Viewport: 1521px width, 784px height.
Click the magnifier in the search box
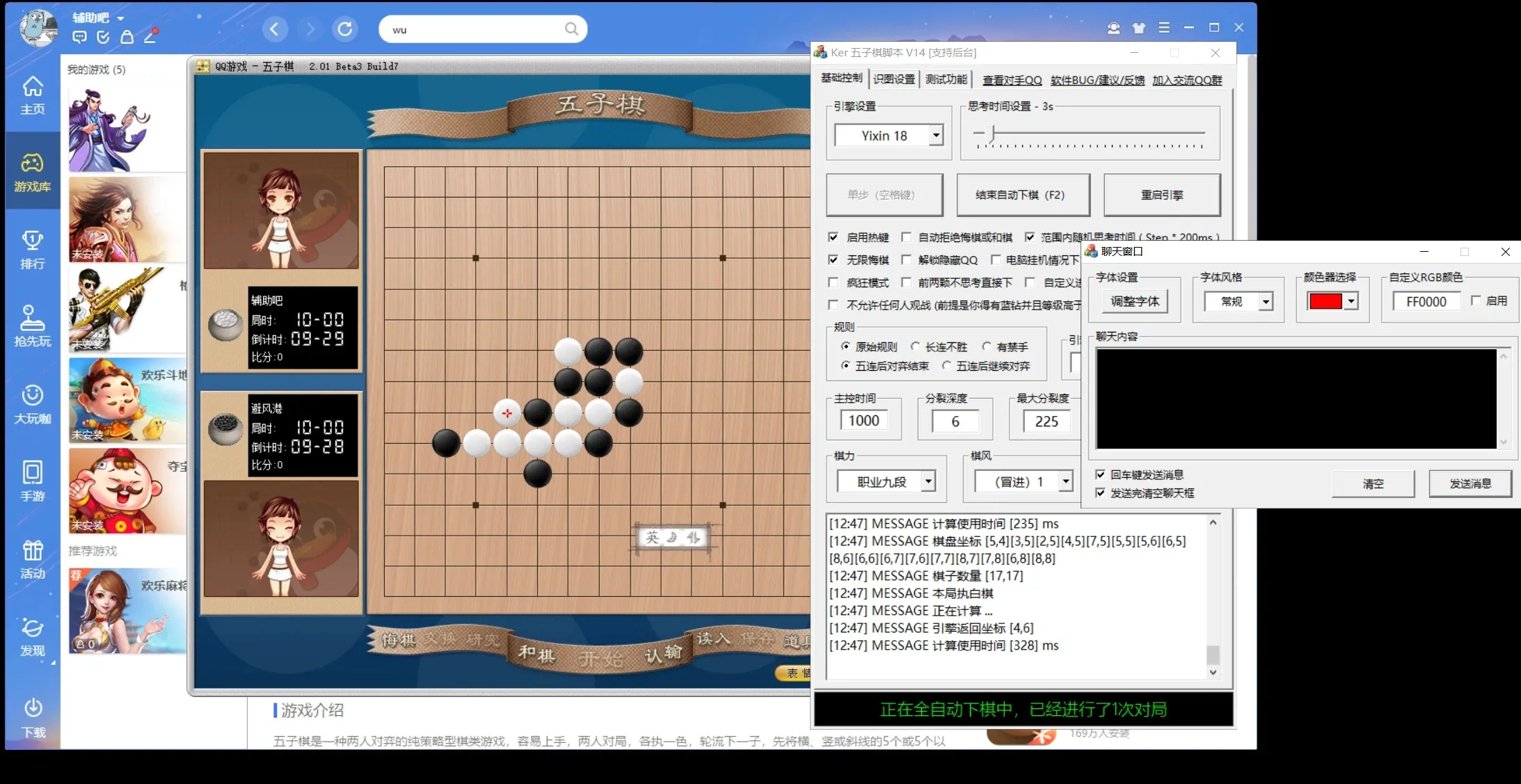pos(571,29)
